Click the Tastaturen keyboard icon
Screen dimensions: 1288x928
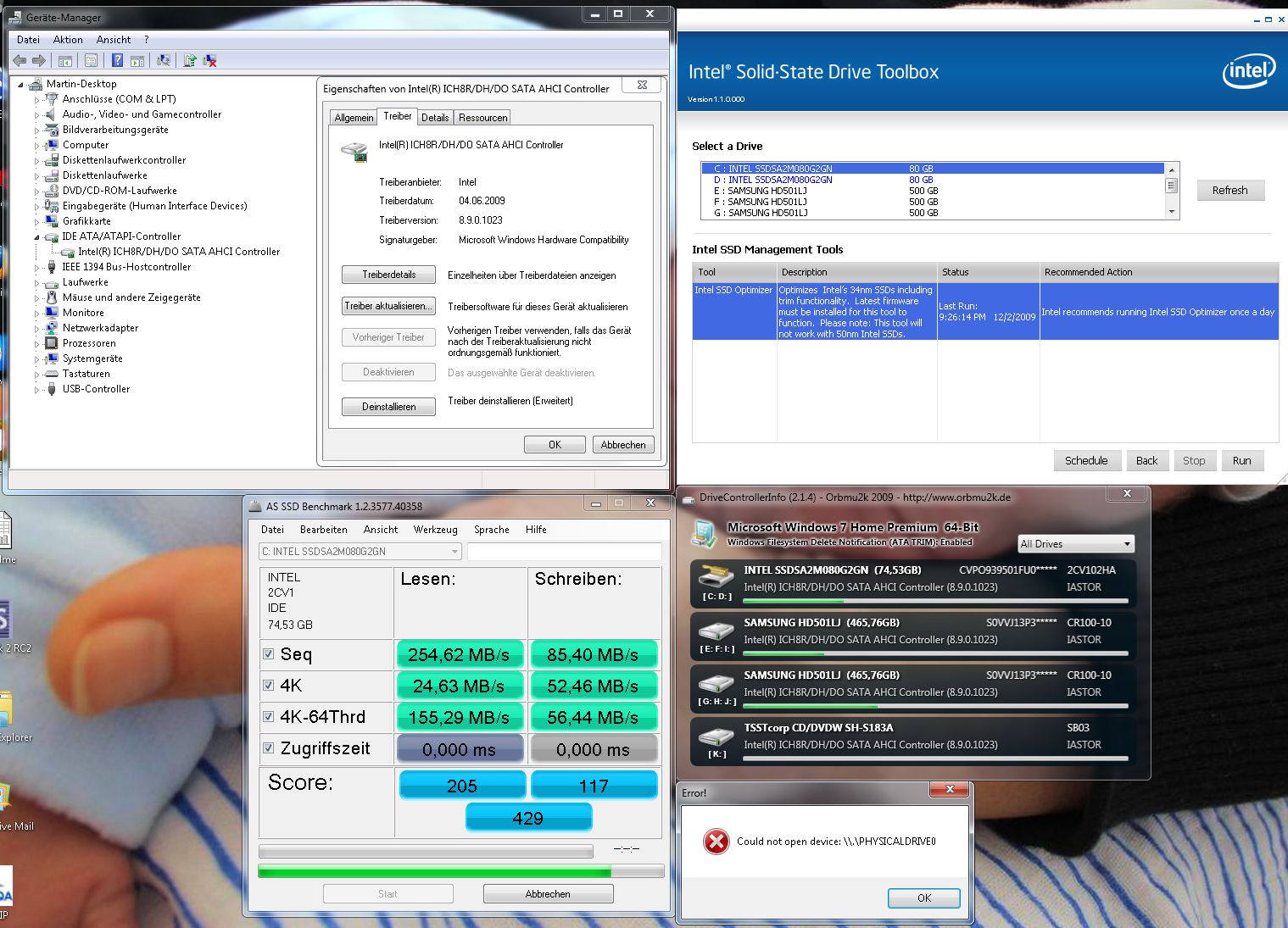coord(51,374)
